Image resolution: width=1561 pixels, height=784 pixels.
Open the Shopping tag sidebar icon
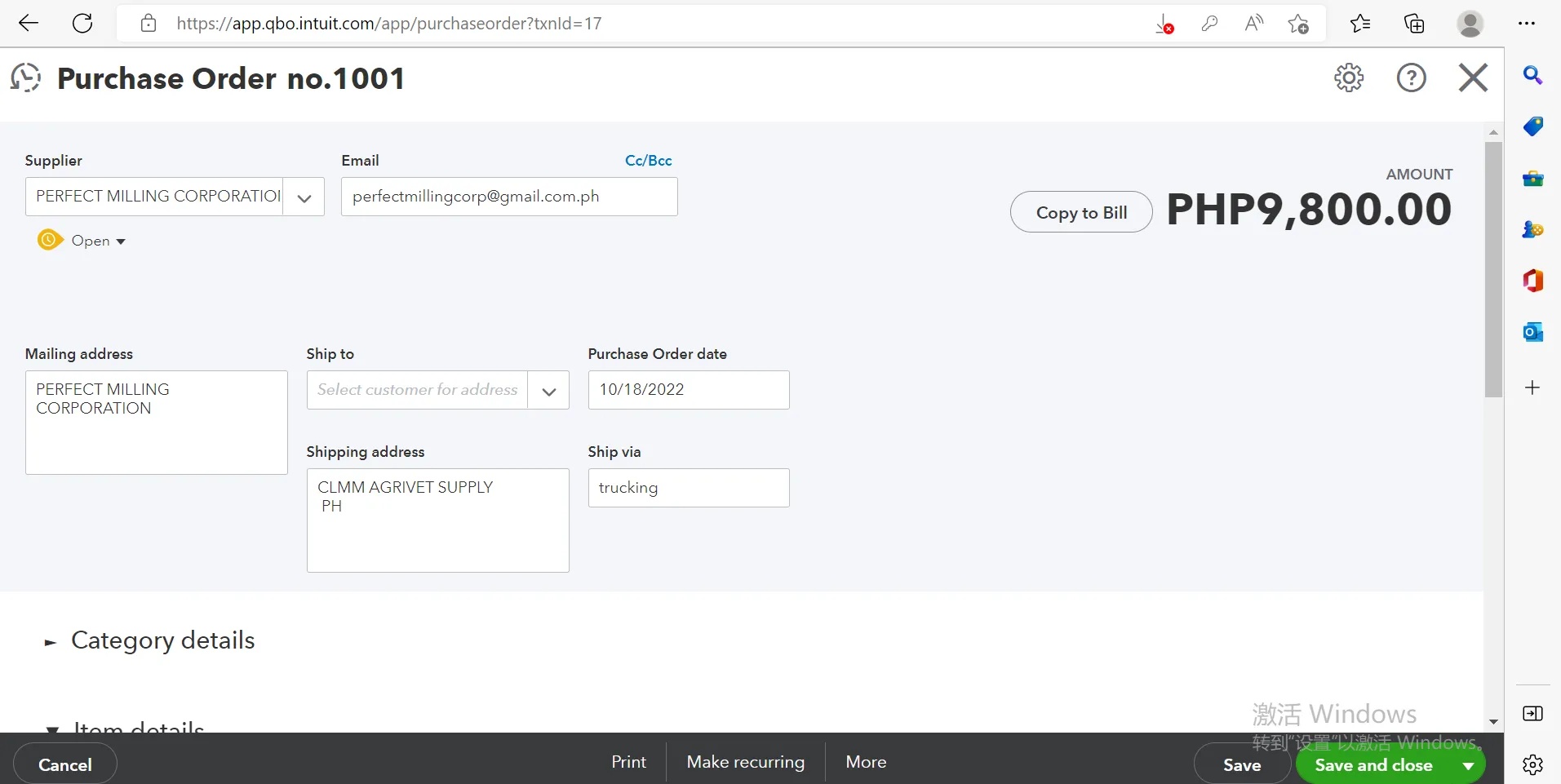pyautogui.click(x=1533, y=126)
